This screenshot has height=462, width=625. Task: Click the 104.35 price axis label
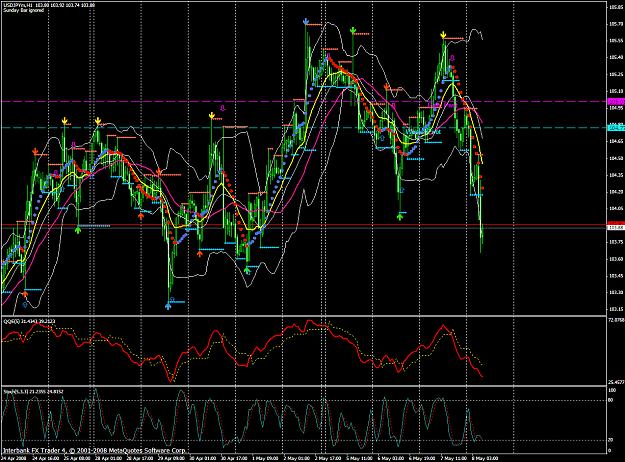click(616, 175)
